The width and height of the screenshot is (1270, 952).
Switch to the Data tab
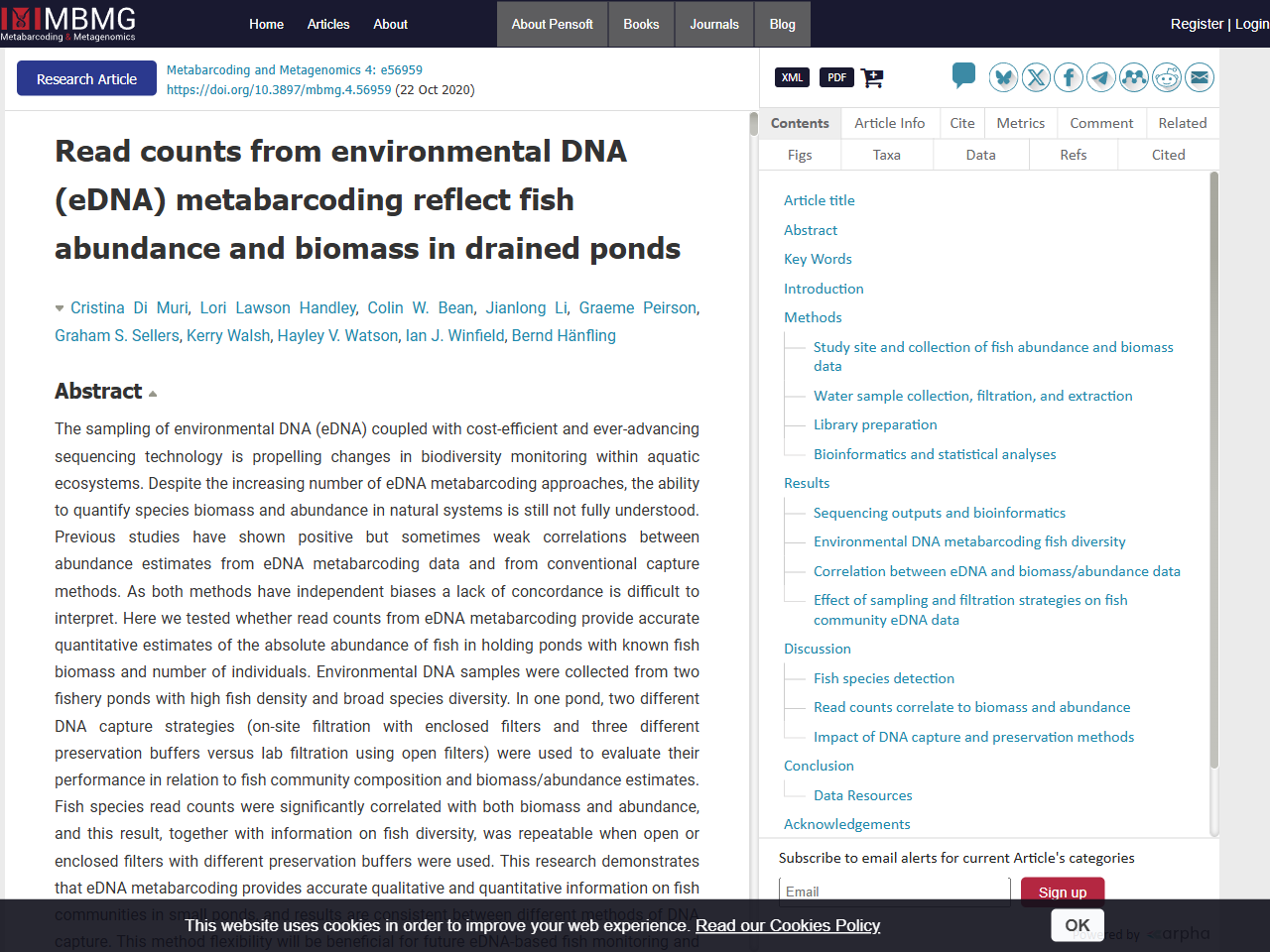981,155
